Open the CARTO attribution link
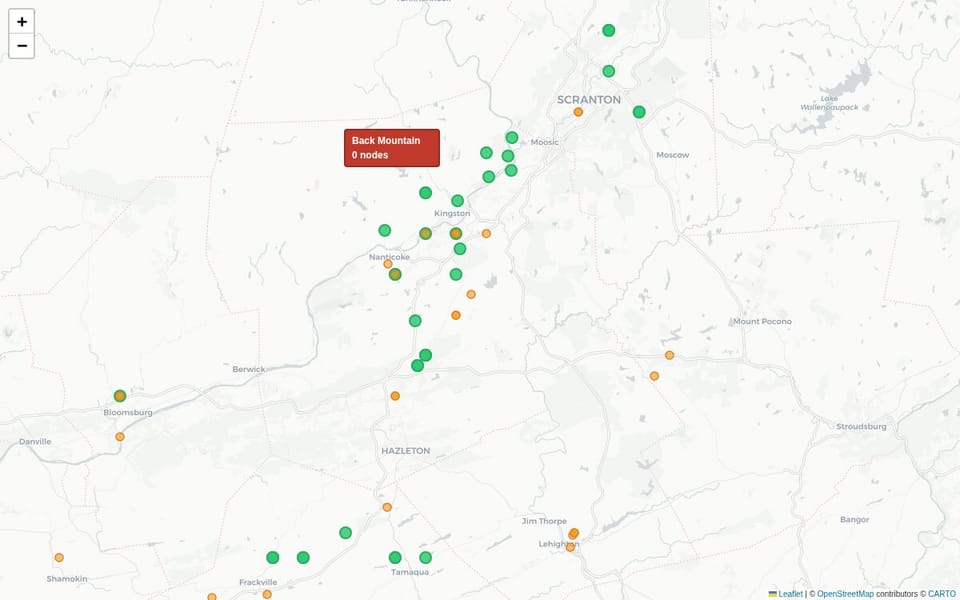 coord(942,594)
